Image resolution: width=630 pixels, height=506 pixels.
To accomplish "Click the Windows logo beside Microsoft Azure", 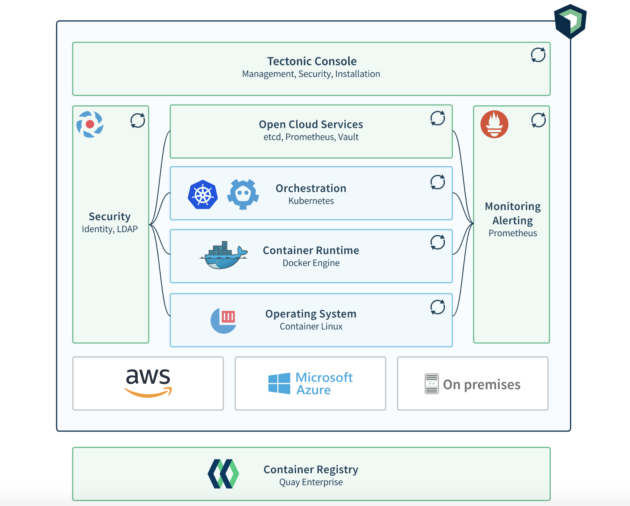I will coord(279,383).
